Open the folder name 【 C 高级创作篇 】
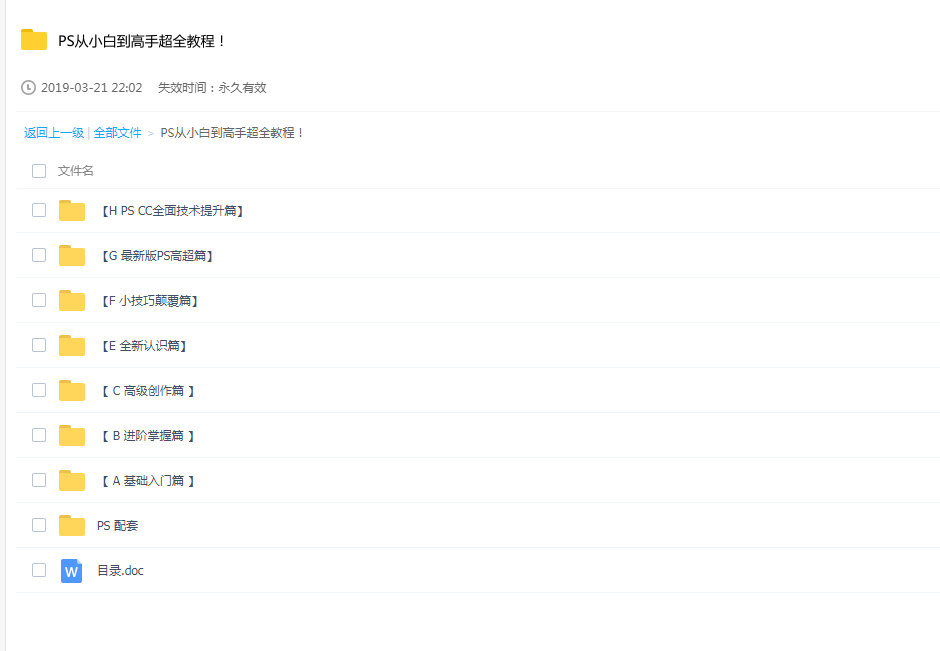This screenshot has width=940, height=651. (148, 391)
